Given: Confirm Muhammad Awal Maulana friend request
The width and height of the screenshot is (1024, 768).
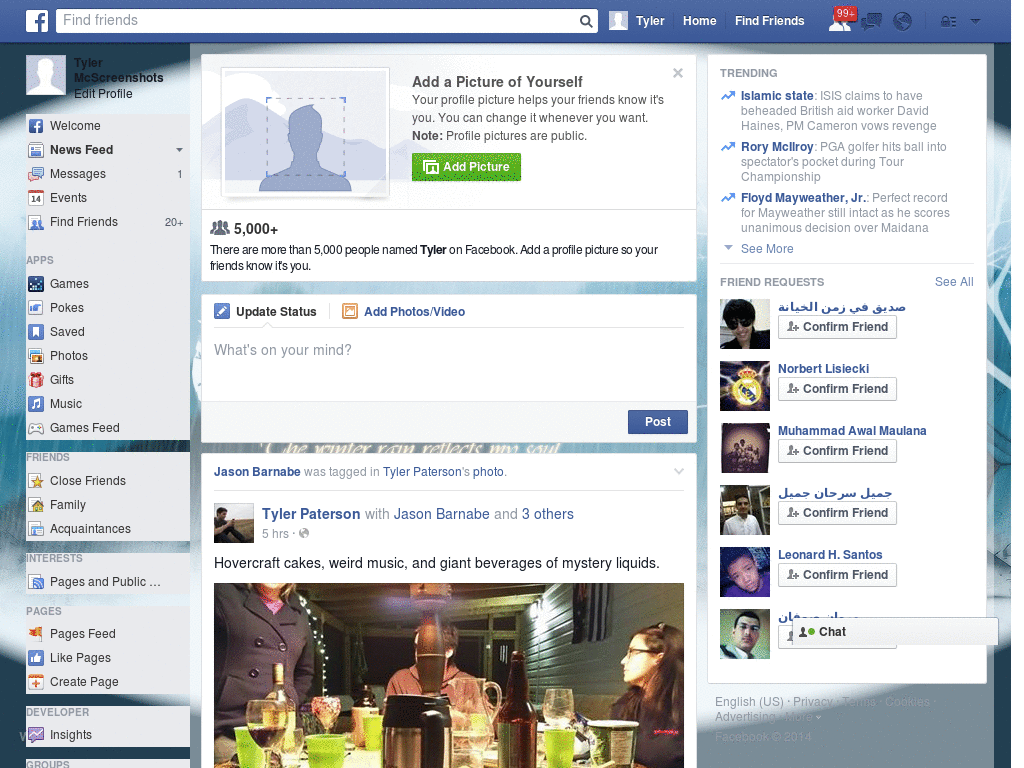Looking at the screenshot, I should pyautogui.click(x=837, y=451).
